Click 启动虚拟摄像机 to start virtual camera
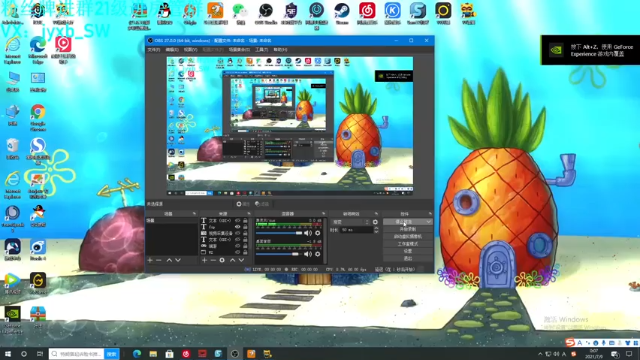640x360 pixels. [x=408, y=236]
